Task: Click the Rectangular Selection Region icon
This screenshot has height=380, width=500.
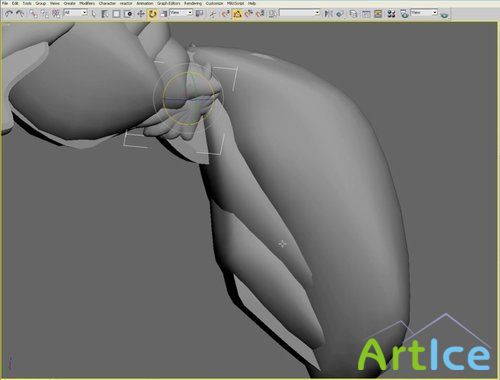Action: point(116,14)
